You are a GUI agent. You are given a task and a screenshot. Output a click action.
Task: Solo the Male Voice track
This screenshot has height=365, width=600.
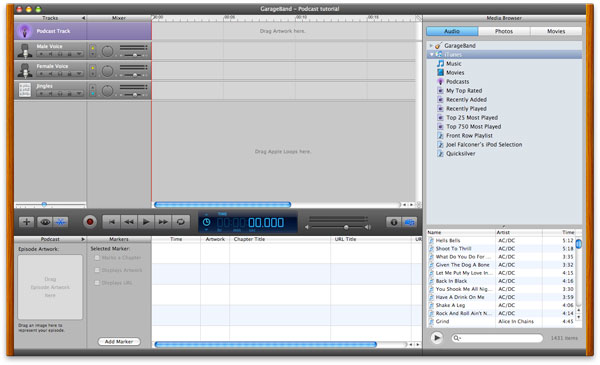tap(60, 54)
